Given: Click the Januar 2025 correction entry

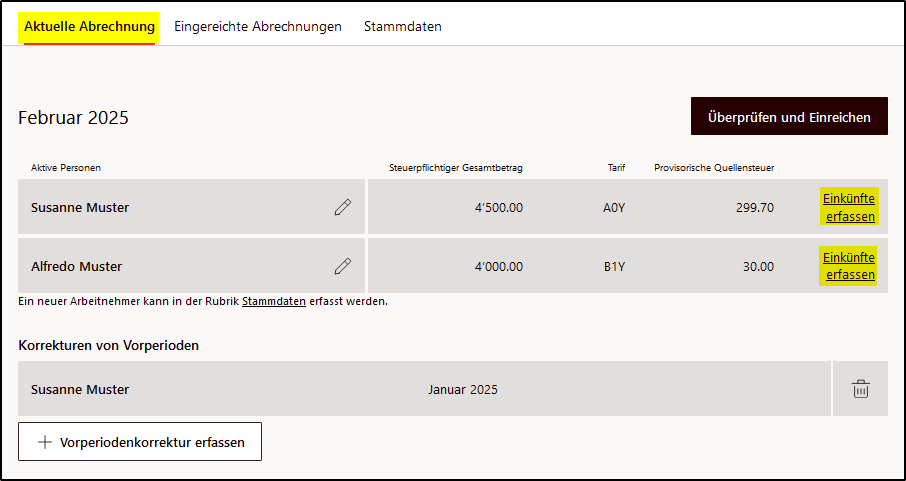Looking at the screenshot, I should [x=462, y=389].
